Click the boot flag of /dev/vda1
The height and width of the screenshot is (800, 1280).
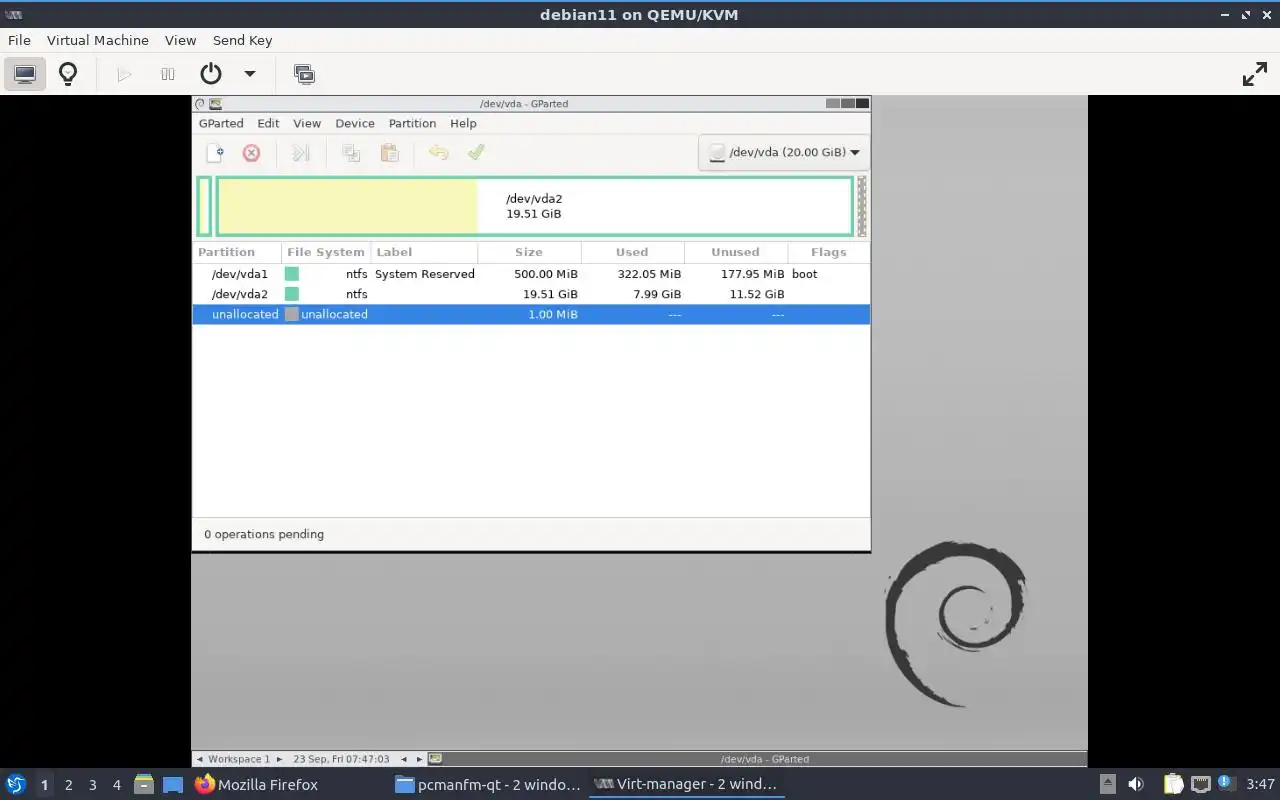pos(804,274)
